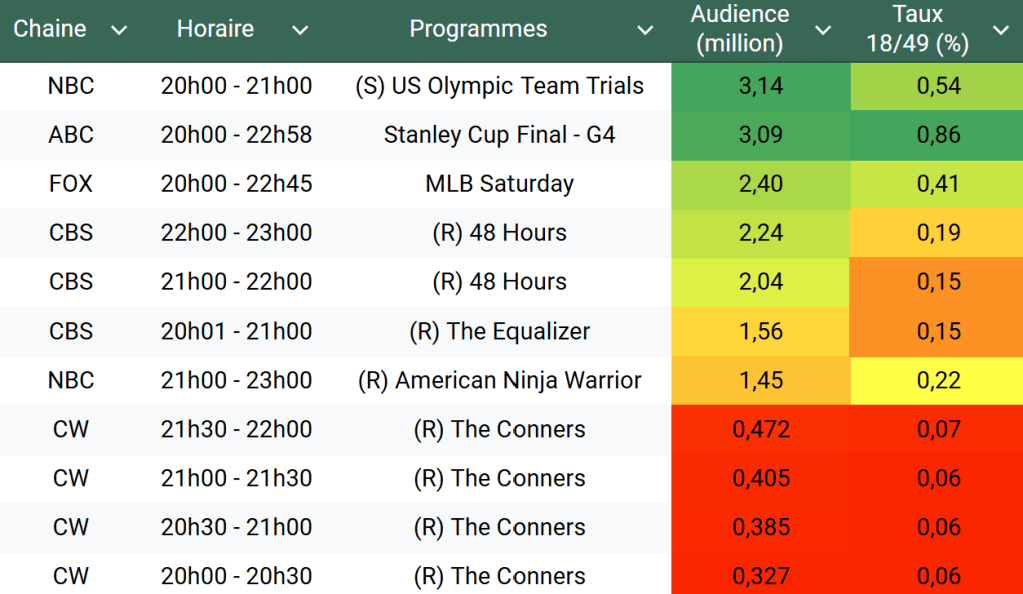This screenshot has width=1023, height=594.
Task: Select the yellow 0,22 rating cell
Action: pos(938,381)
